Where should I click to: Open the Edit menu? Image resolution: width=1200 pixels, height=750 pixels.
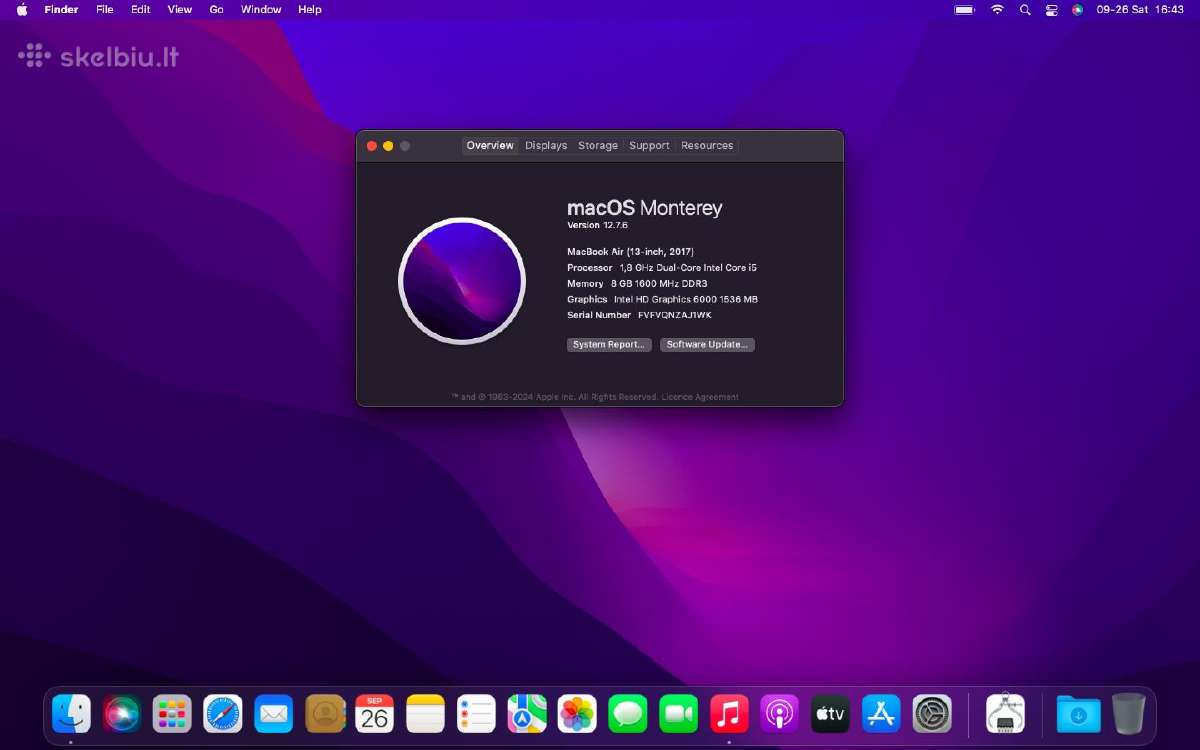141,9
